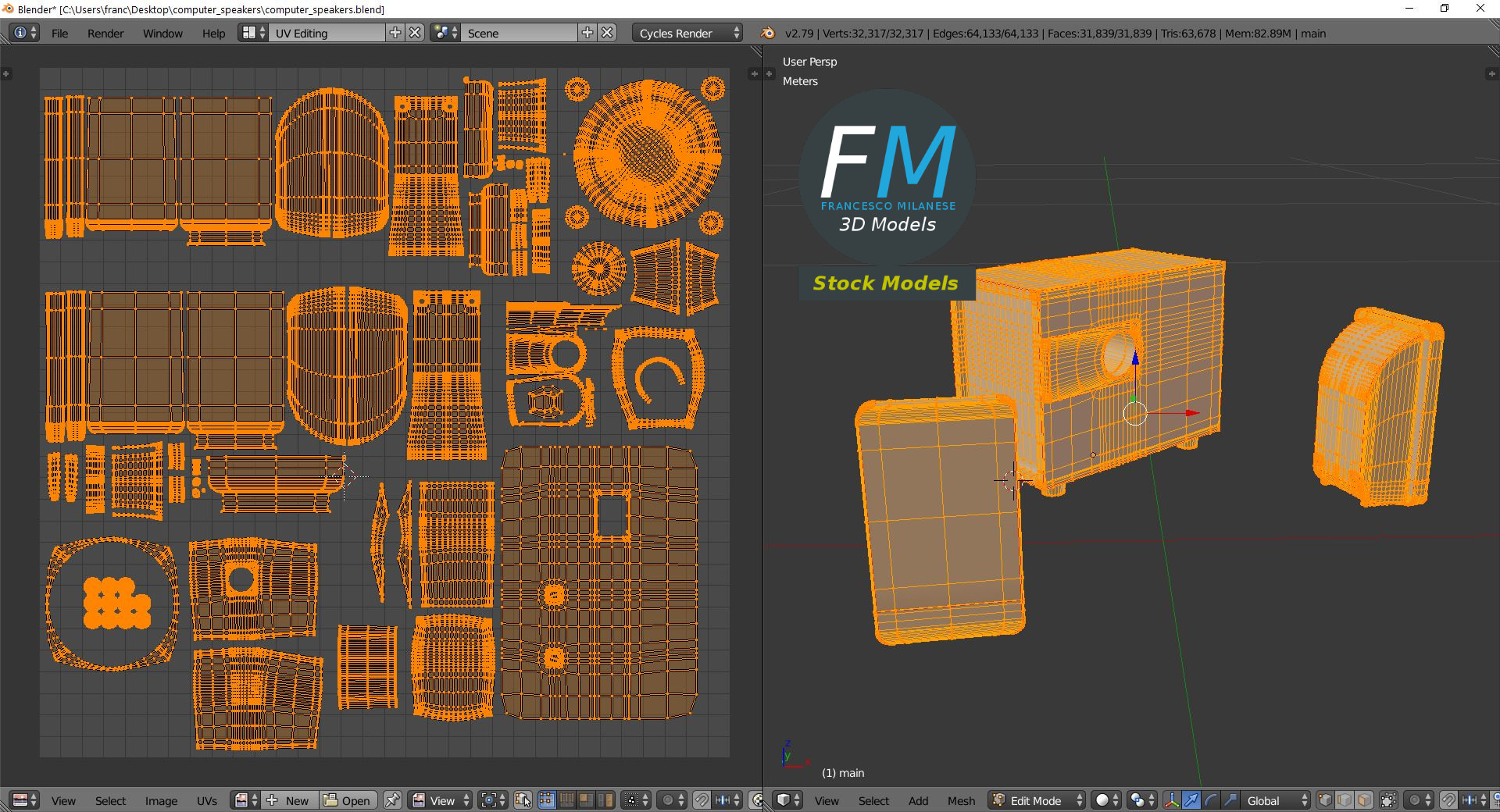Pin the image in the UV editor
1500x812 pixels.
[x=392, y=800]
